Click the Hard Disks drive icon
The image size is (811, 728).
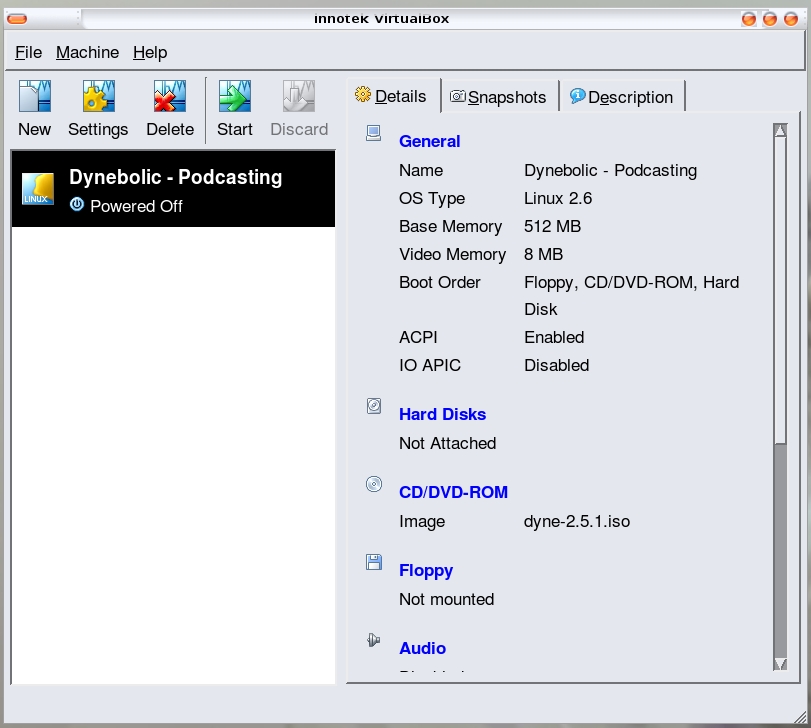(x=374, y=406)
